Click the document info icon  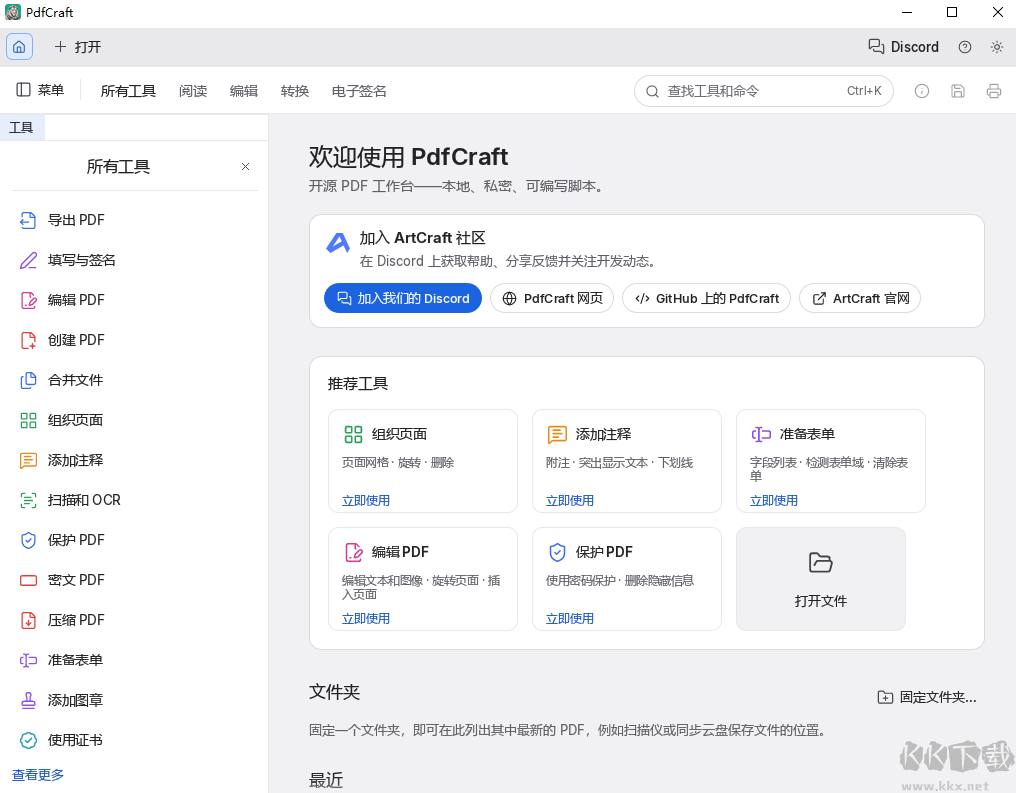921,91
